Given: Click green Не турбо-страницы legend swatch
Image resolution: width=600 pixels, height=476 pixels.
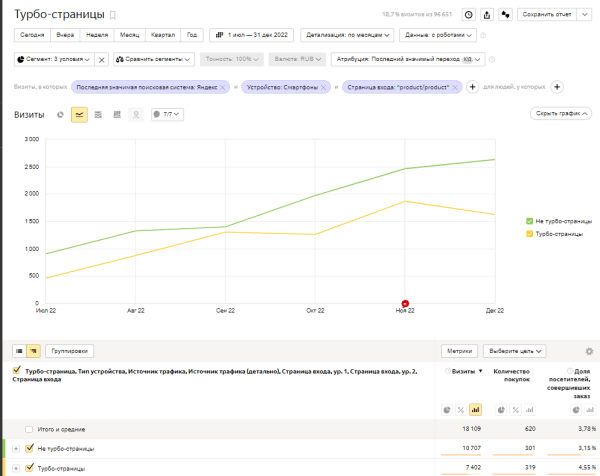Looking at the screenshot, I should pyautogui.click(x=529, y=220).
